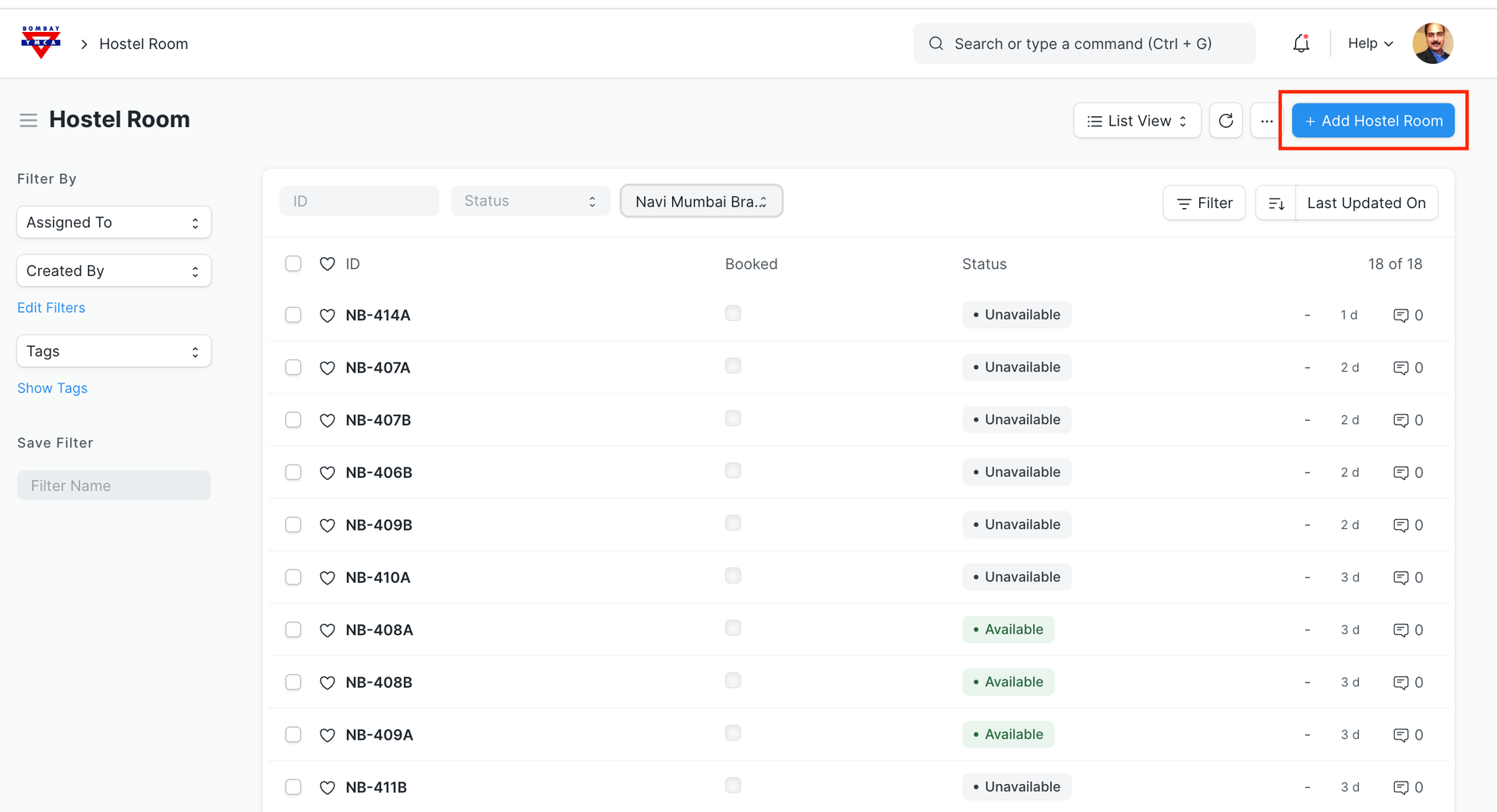The image size is (1497, 812).
Task: Like room NB-414A with heart icon
Action: [327, 316]
